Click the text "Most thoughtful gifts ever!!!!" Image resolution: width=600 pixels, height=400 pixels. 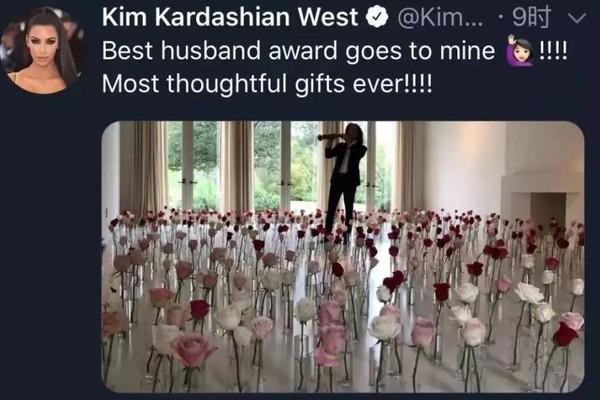click(x=267, y=83)
